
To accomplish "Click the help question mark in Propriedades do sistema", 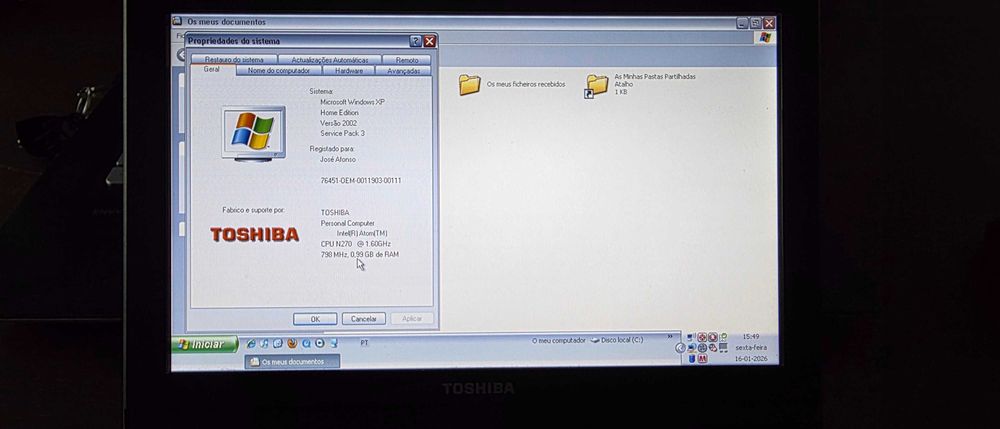I will pyautogui.click(x=416, y=41).
